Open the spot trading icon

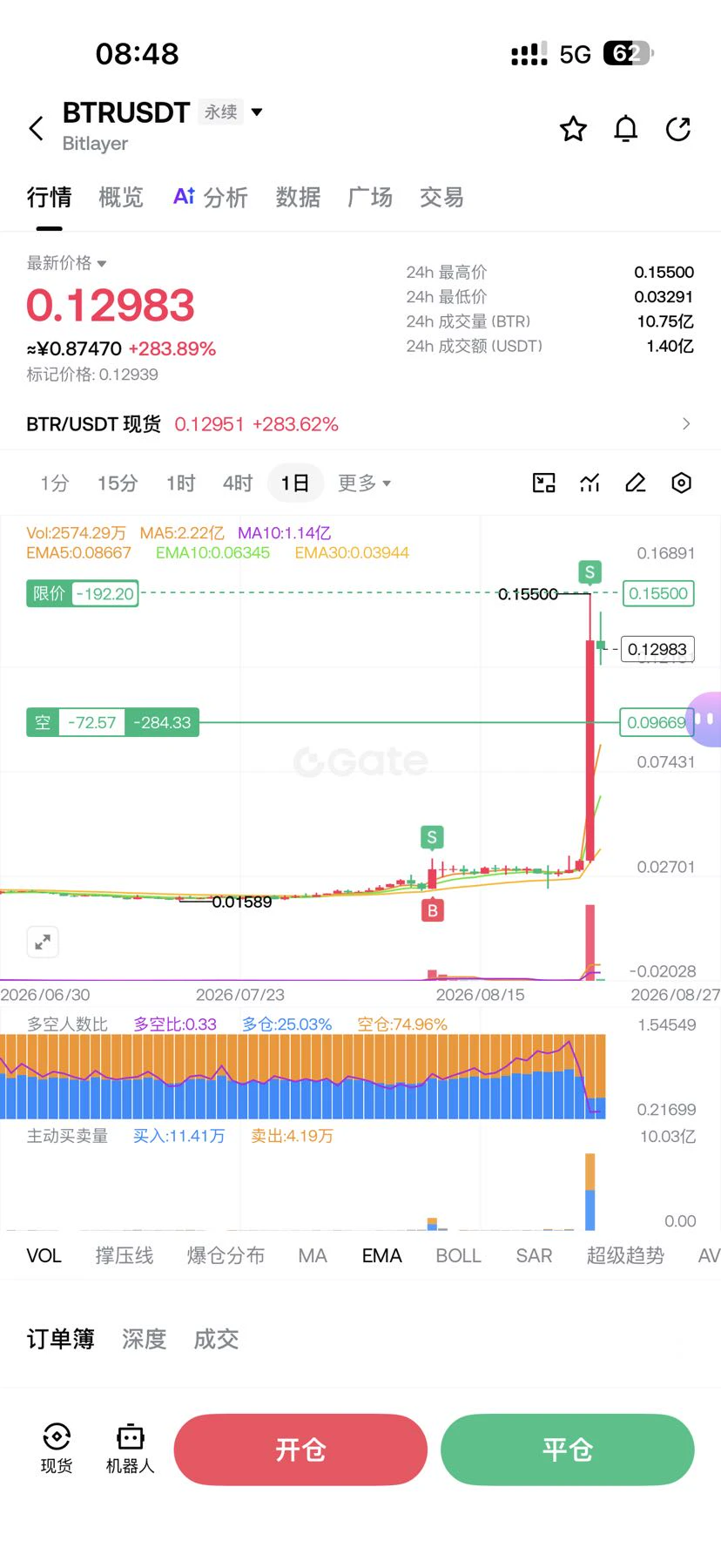coord(57,1449)
